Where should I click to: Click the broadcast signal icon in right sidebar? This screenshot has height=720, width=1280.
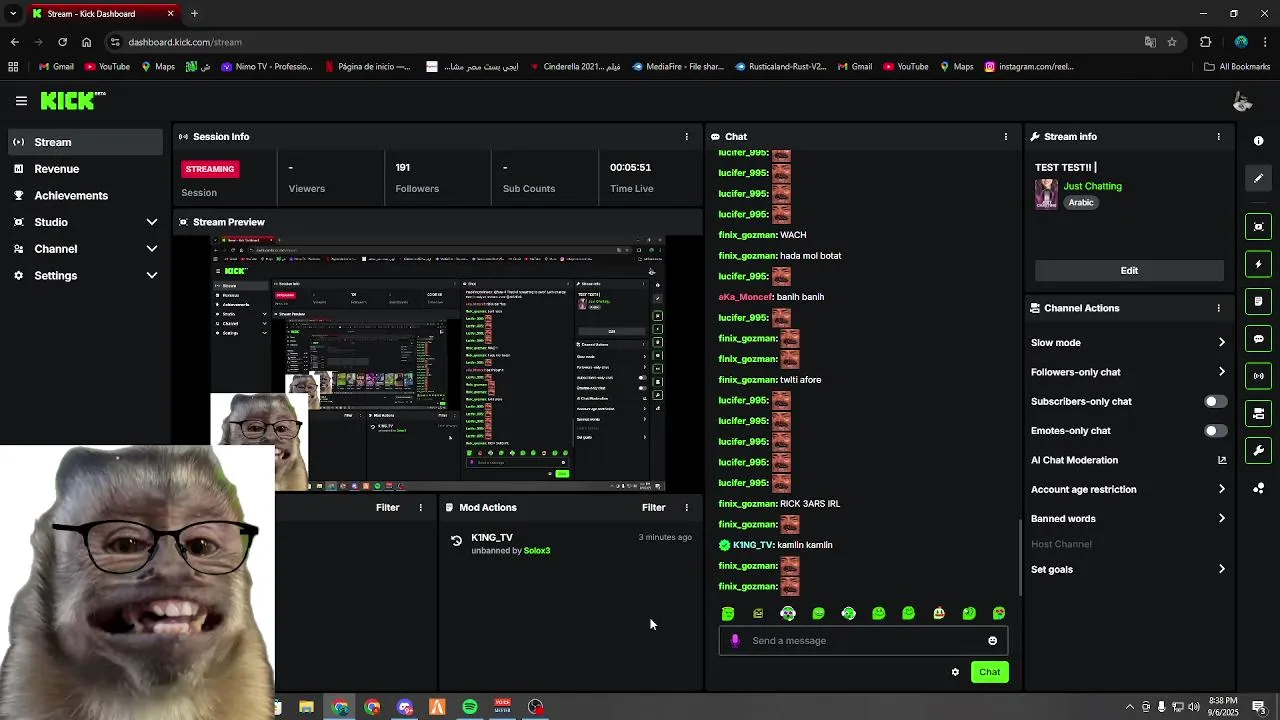(x=1258, y=376)
